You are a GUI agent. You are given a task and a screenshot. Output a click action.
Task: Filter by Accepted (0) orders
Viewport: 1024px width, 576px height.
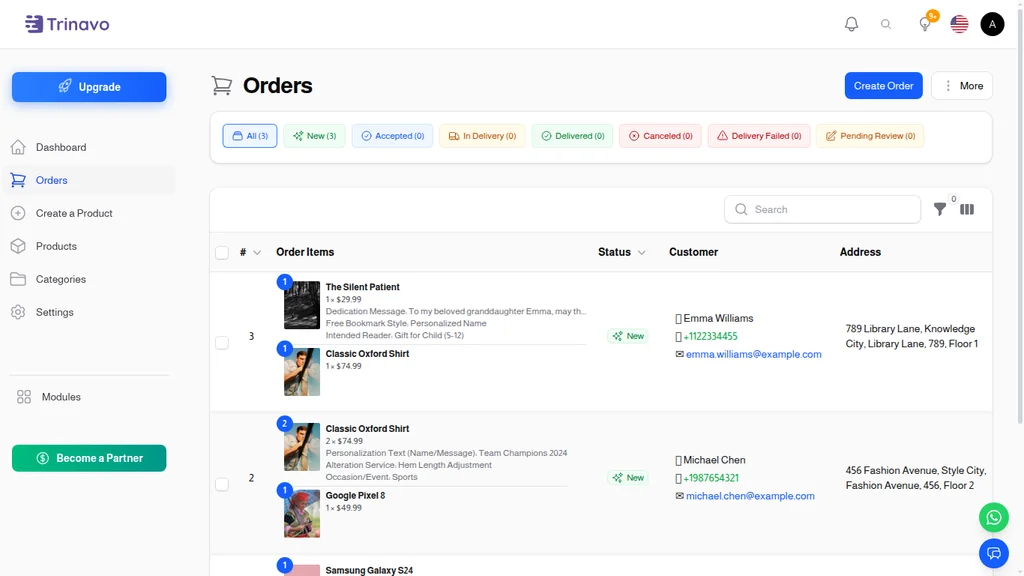pos(392,136)
